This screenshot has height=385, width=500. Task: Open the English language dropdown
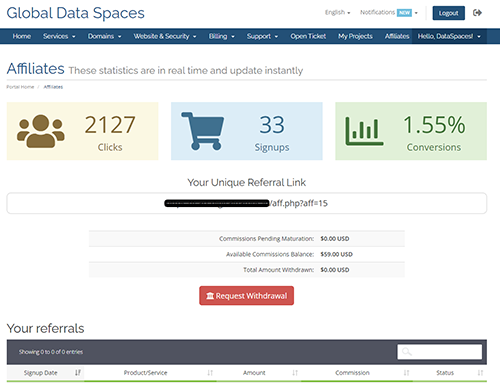coord(337,13)
